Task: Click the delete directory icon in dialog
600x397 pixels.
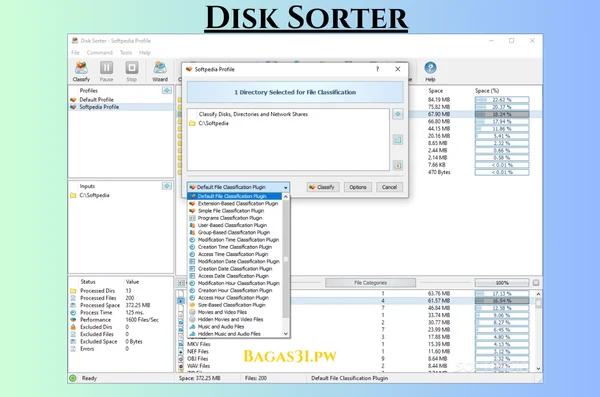Action: point(398,165)
